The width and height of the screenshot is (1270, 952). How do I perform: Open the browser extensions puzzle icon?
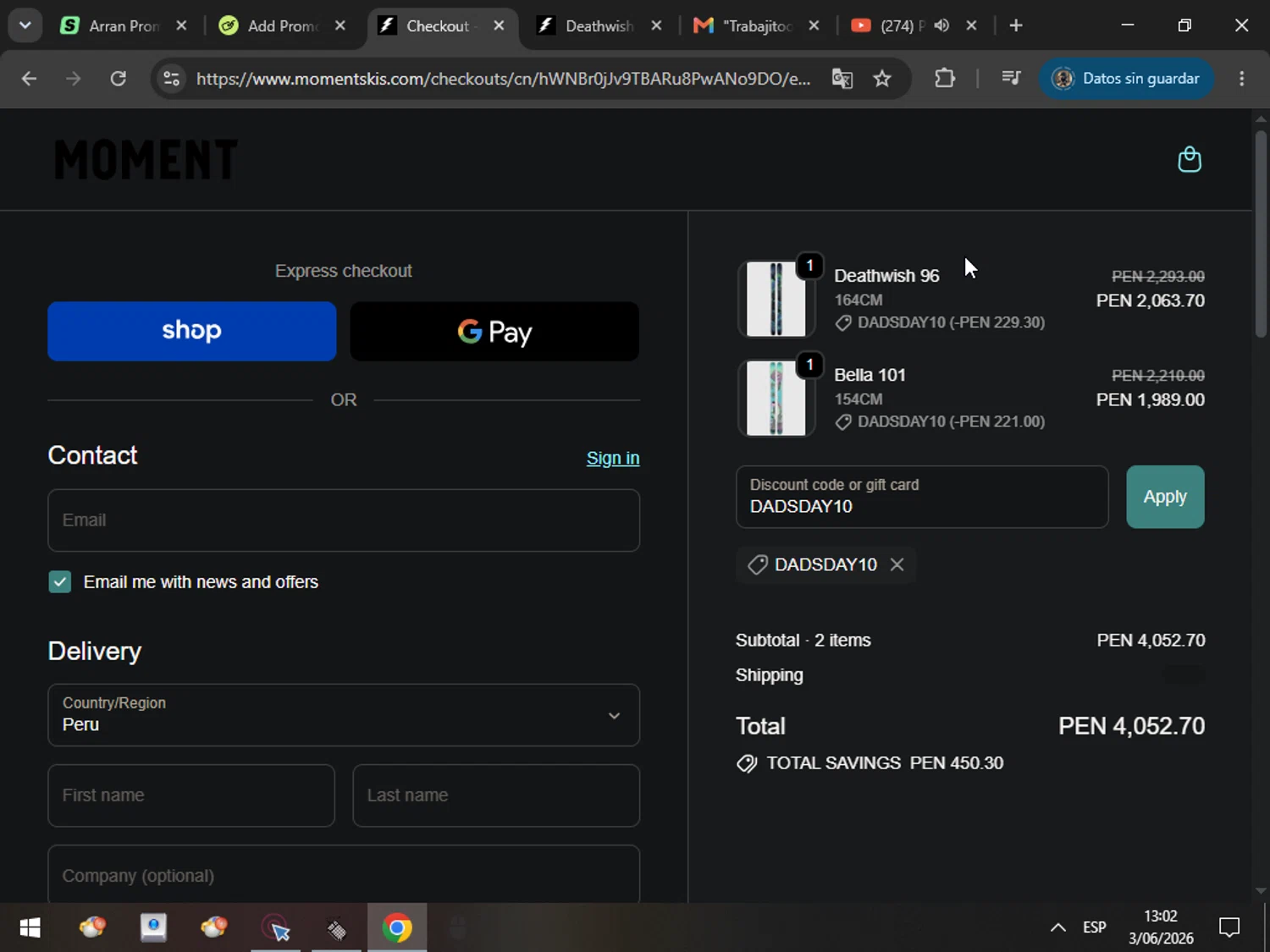coord(945,79)
